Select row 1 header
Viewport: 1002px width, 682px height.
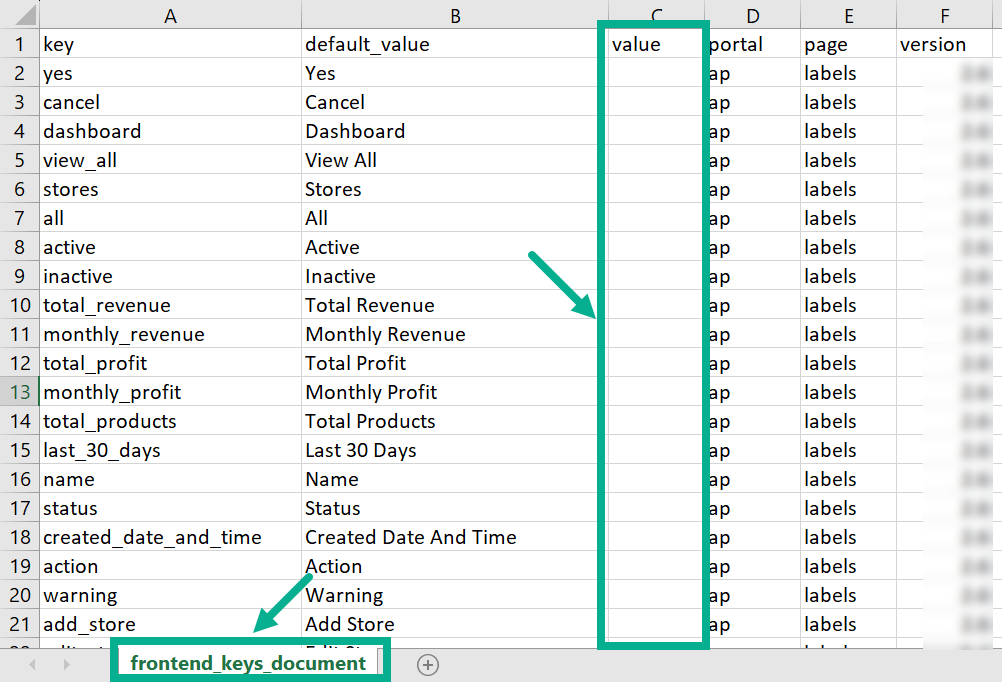click(19, 44)
